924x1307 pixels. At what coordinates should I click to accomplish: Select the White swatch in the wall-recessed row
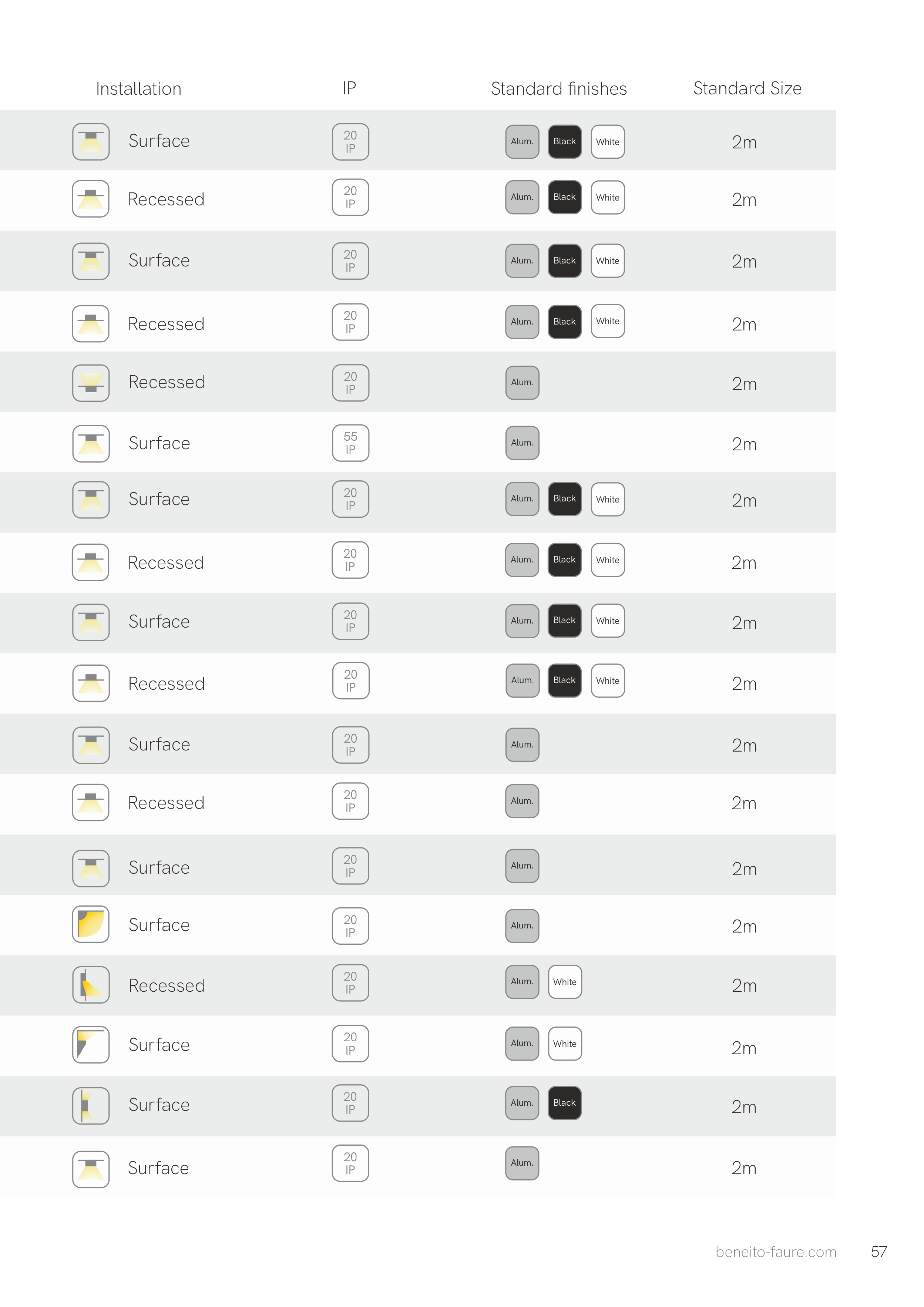pos(564,982)
